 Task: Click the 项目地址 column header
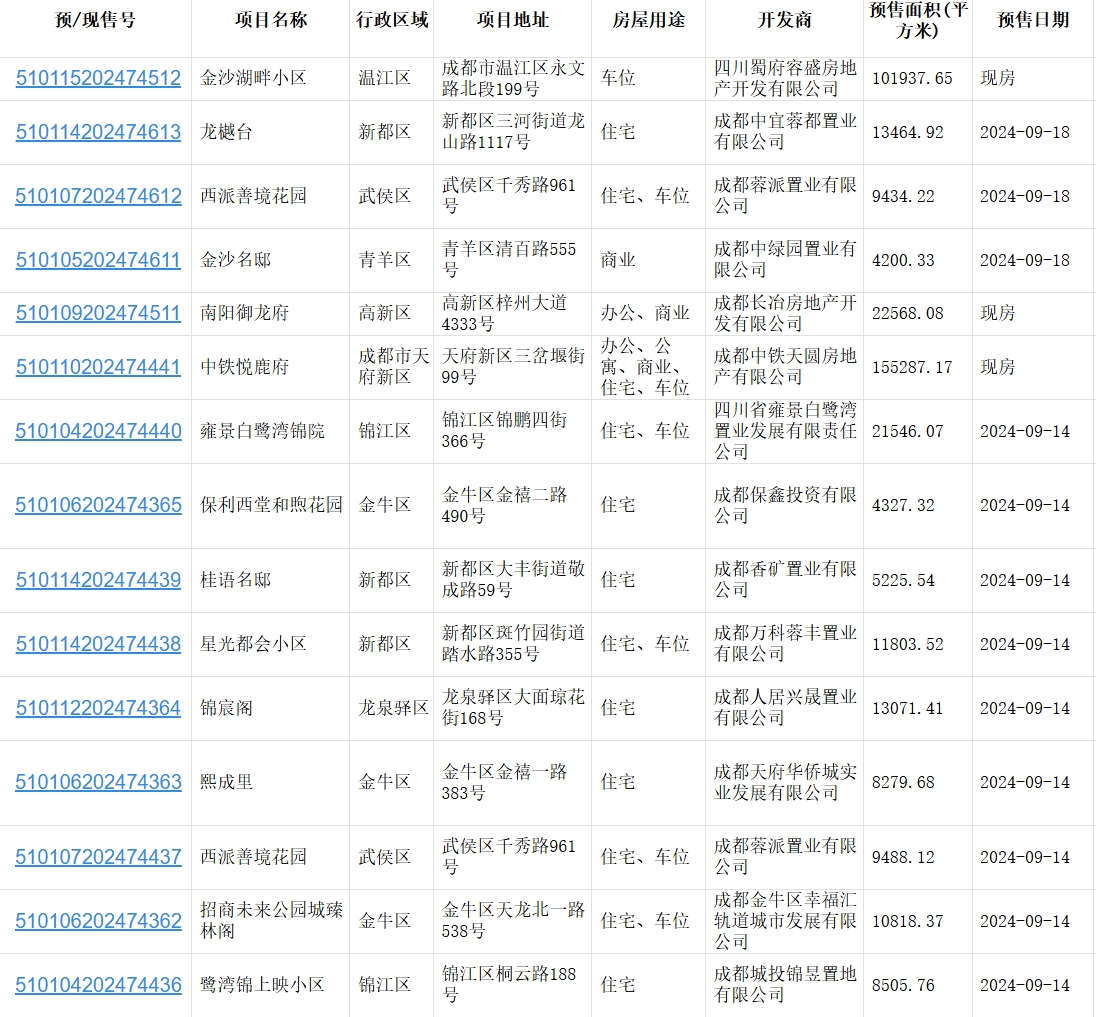(x=512, y=20)
